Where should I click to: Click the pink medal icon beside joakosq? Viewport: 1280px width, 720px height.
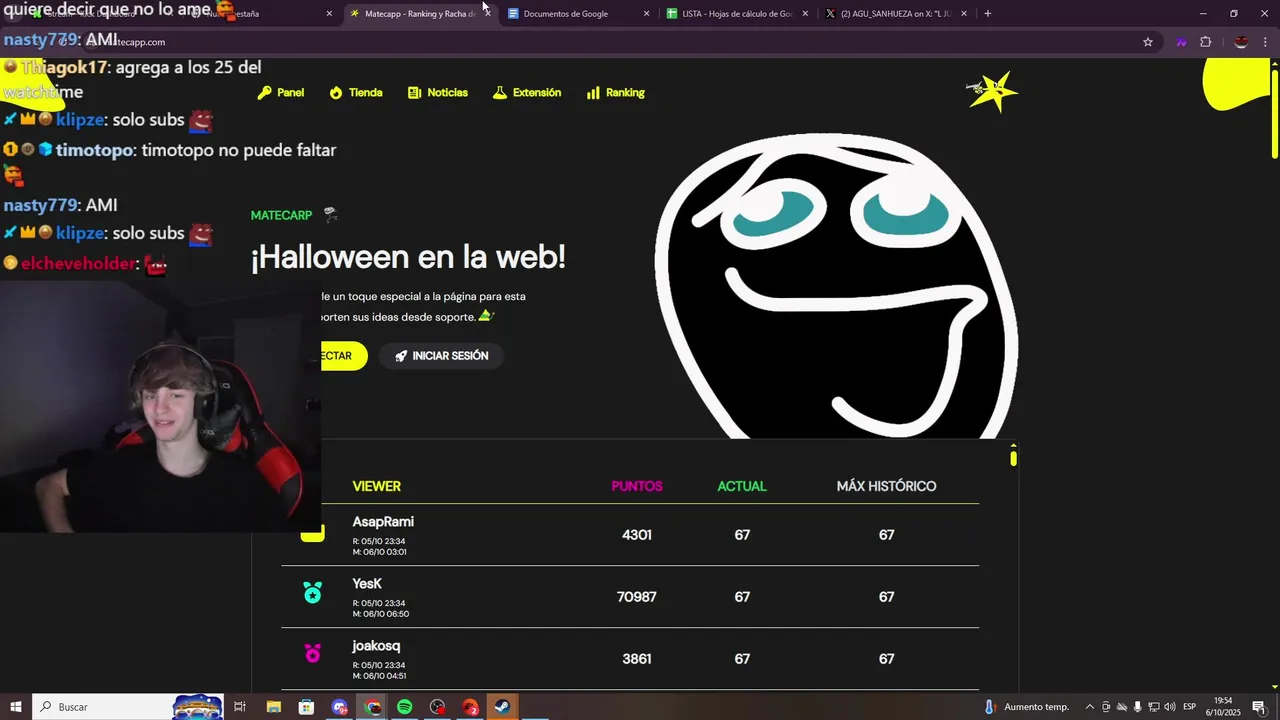click(x=313, y=653)
